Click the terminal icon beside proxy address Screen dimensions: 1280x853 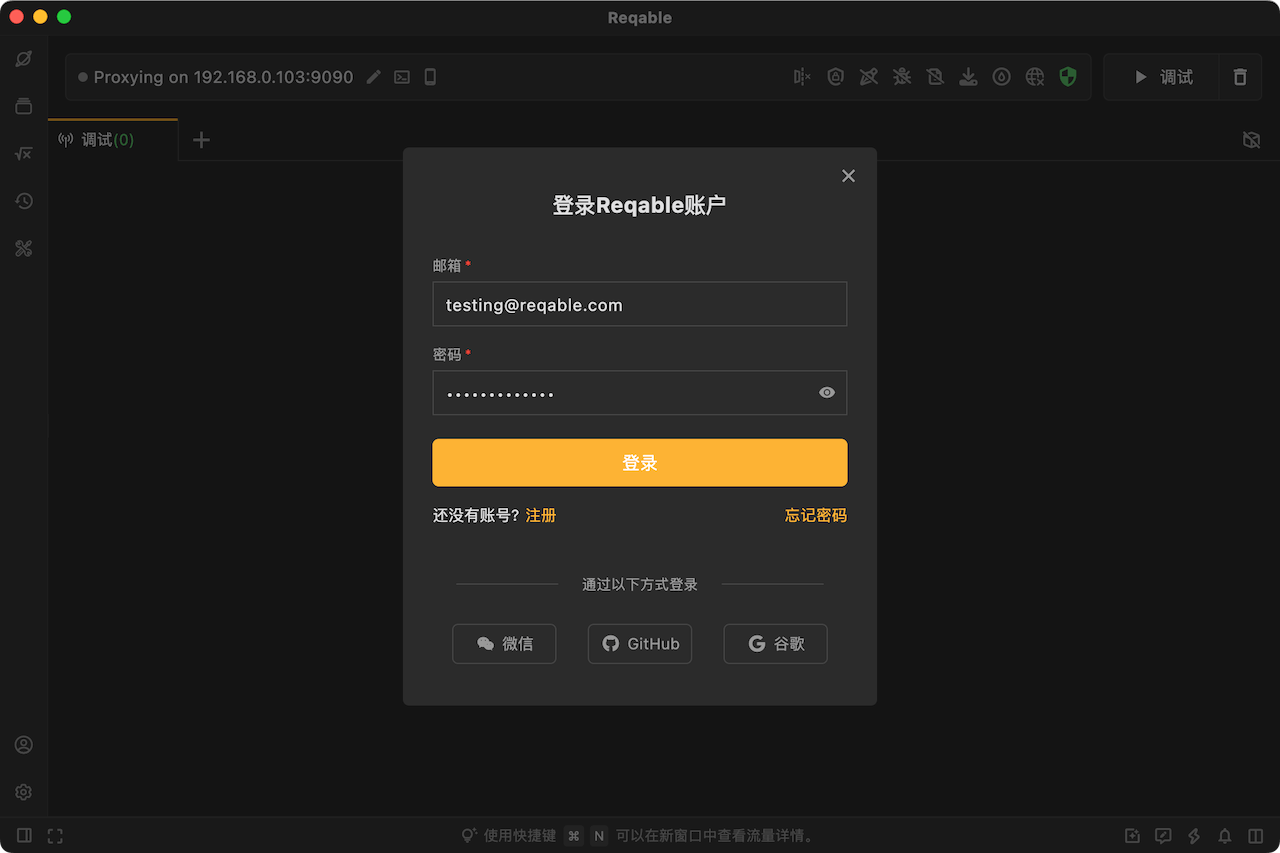pyautogui.click(x=402, y=77)
